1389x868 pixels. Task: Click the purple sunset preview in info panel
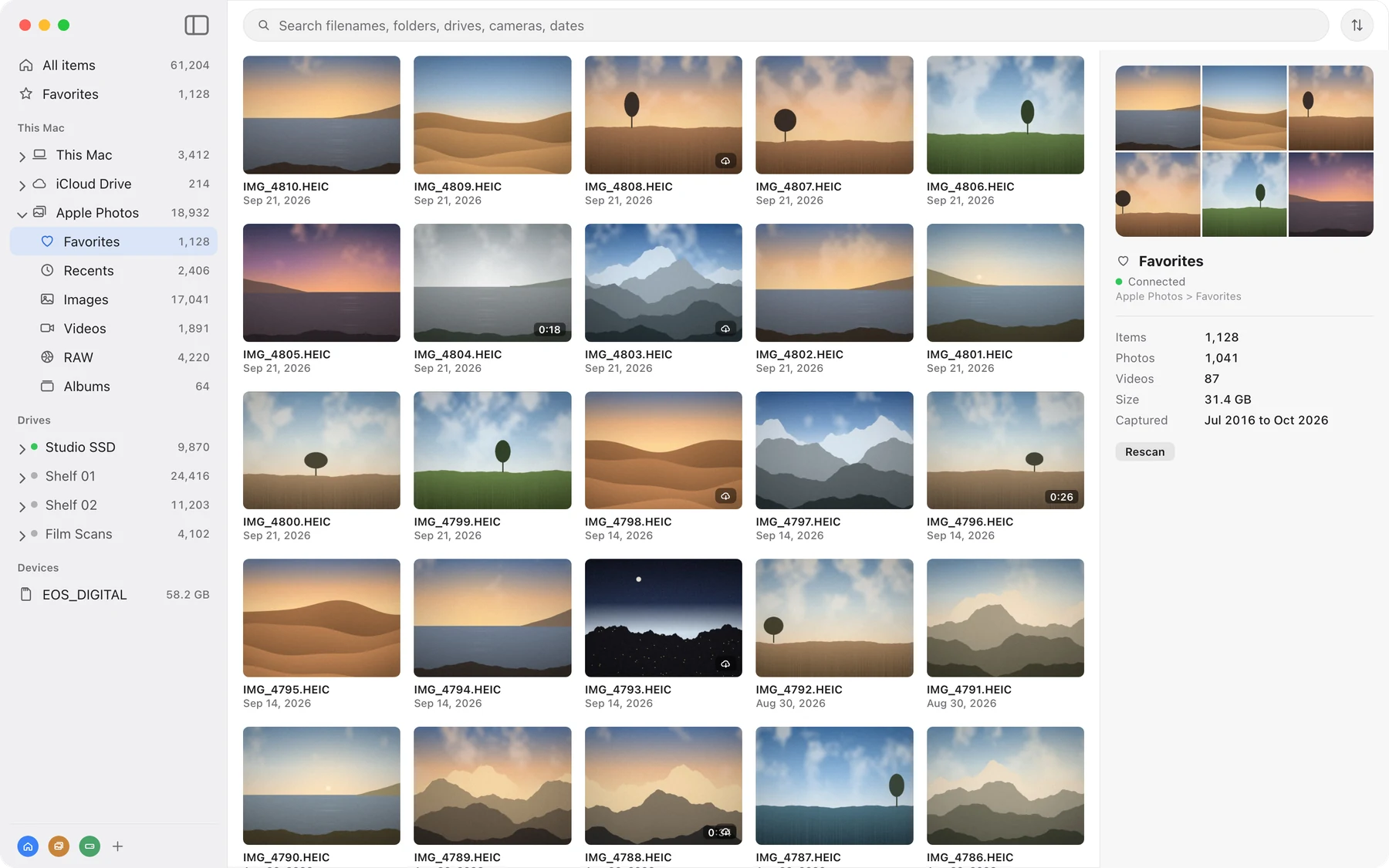(1331, 194)
